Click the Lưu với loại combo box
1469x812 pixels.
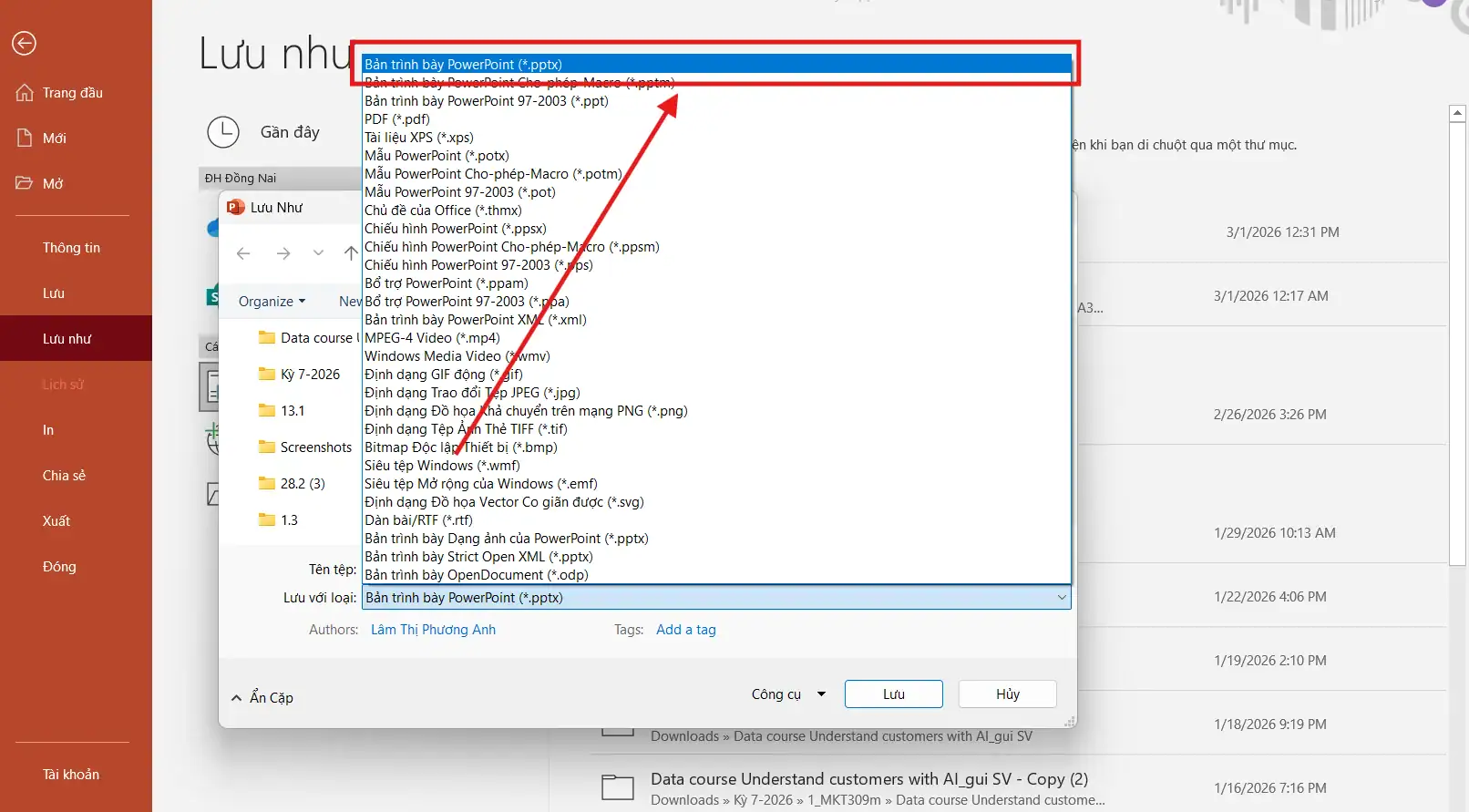(715, 598)
